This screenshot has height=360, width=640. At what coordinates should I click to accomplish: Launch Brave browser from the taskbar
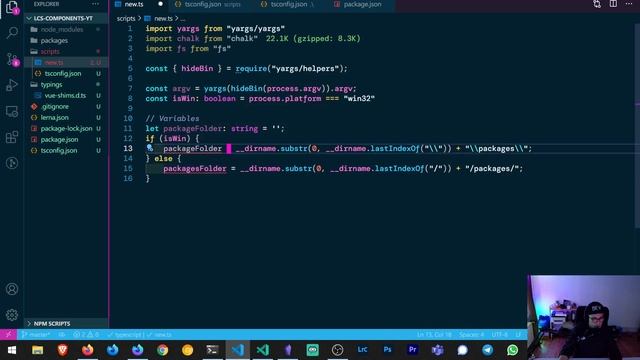click(62, 350)
